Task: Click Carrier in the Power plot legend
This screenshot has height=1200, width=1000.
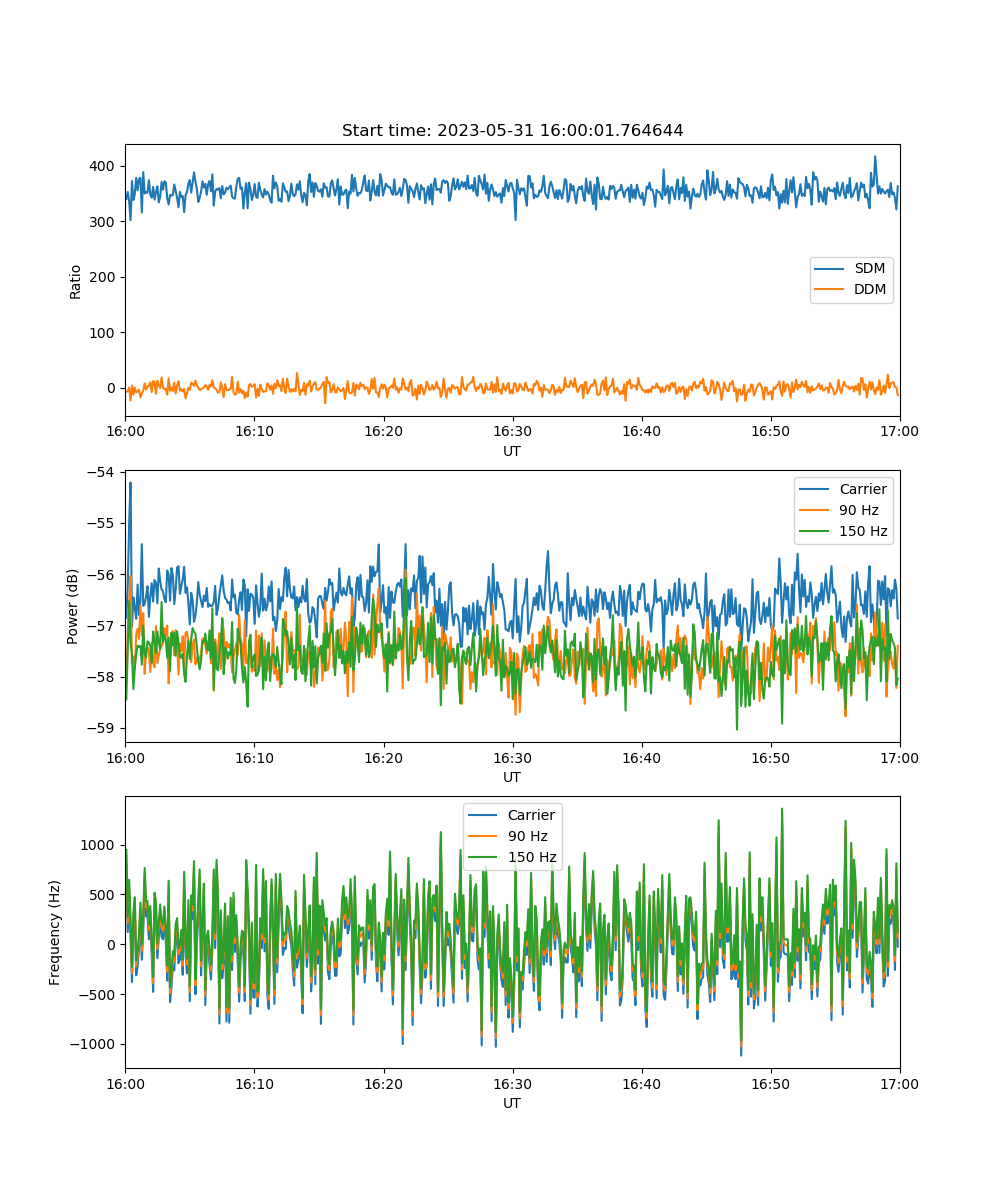Action: 843,489
